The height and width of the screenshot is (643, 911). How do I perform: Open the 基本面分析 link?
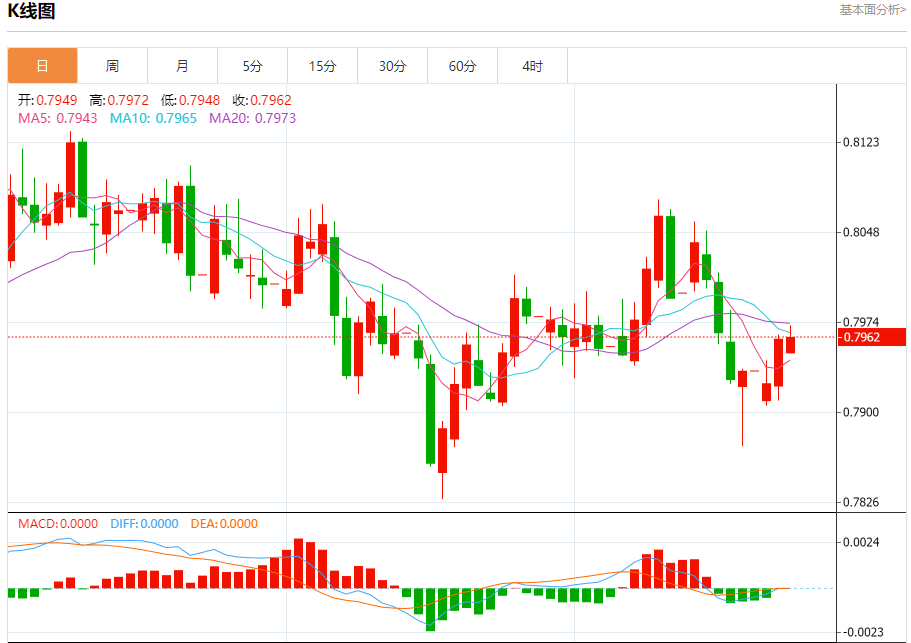click(873, 10)
